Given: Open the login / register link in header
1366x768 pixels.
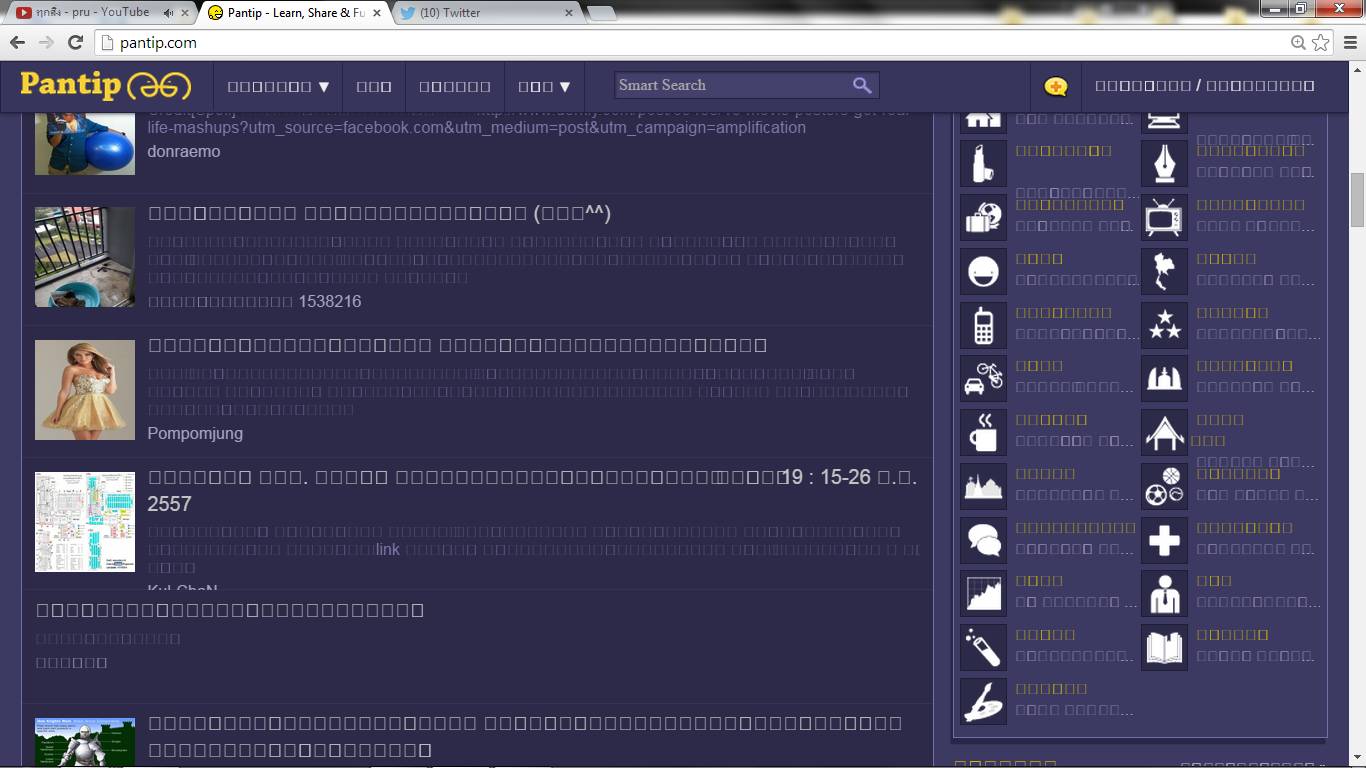Looking at the screenshot, I should (x=1204, y=87).
